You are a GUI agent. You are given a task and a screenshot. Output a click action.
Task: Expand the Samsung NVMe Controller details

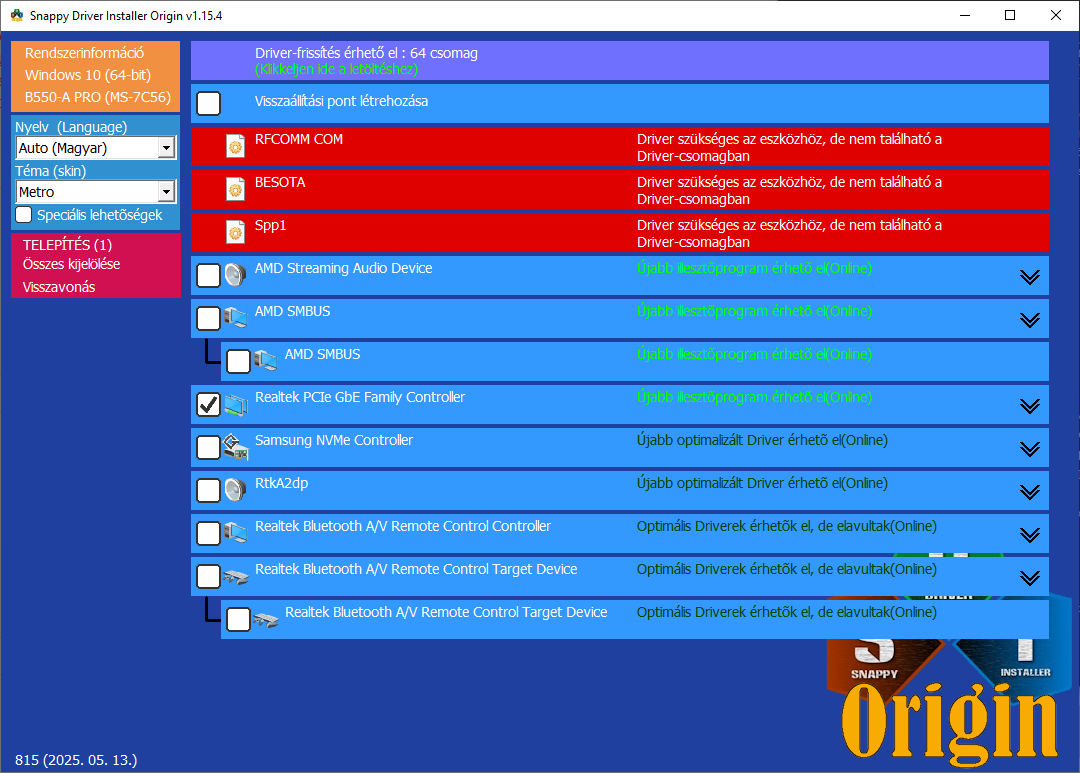[1029, 449]
